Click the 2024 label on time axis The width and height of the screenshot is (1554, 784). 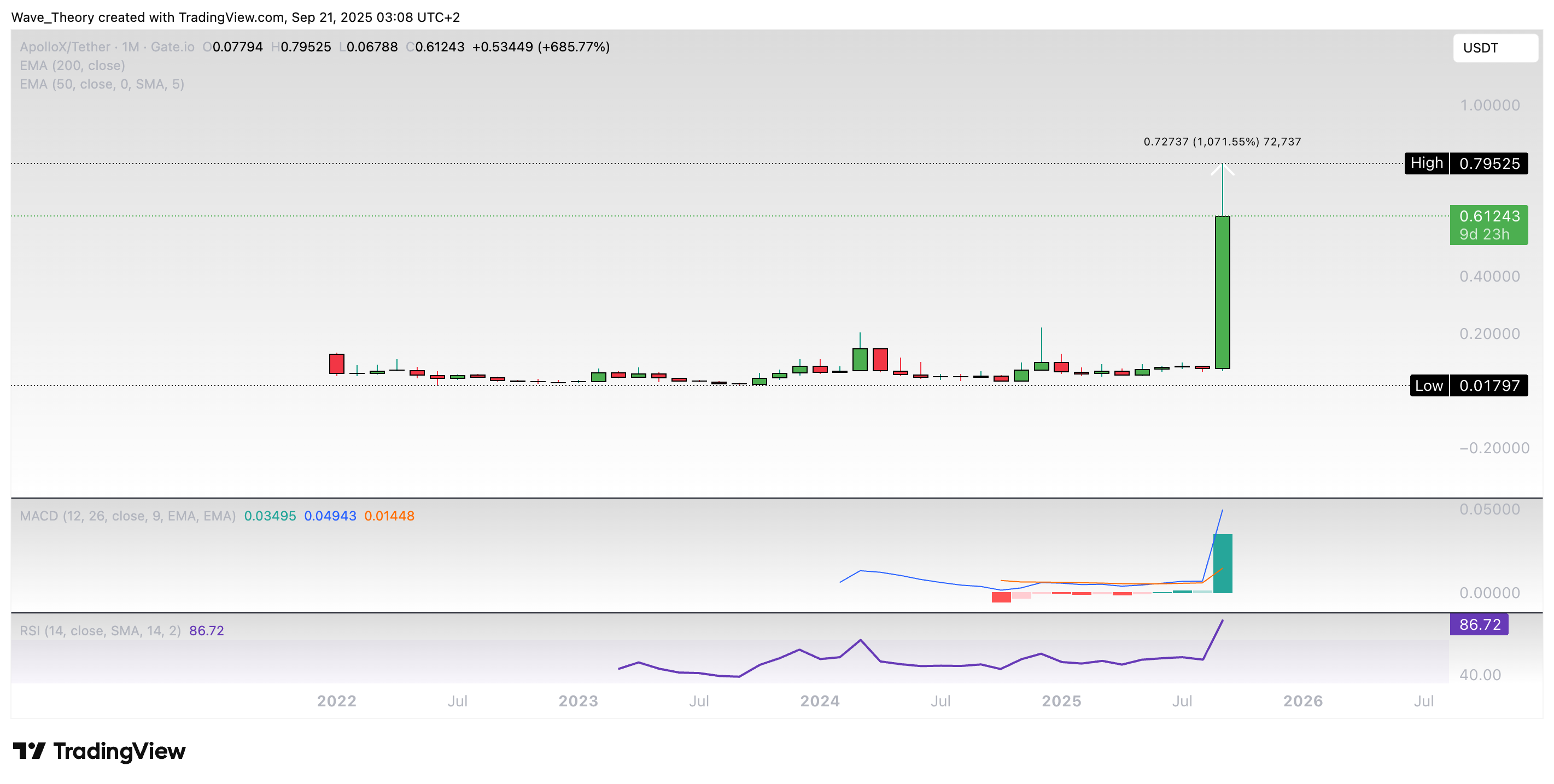(819, 701)
